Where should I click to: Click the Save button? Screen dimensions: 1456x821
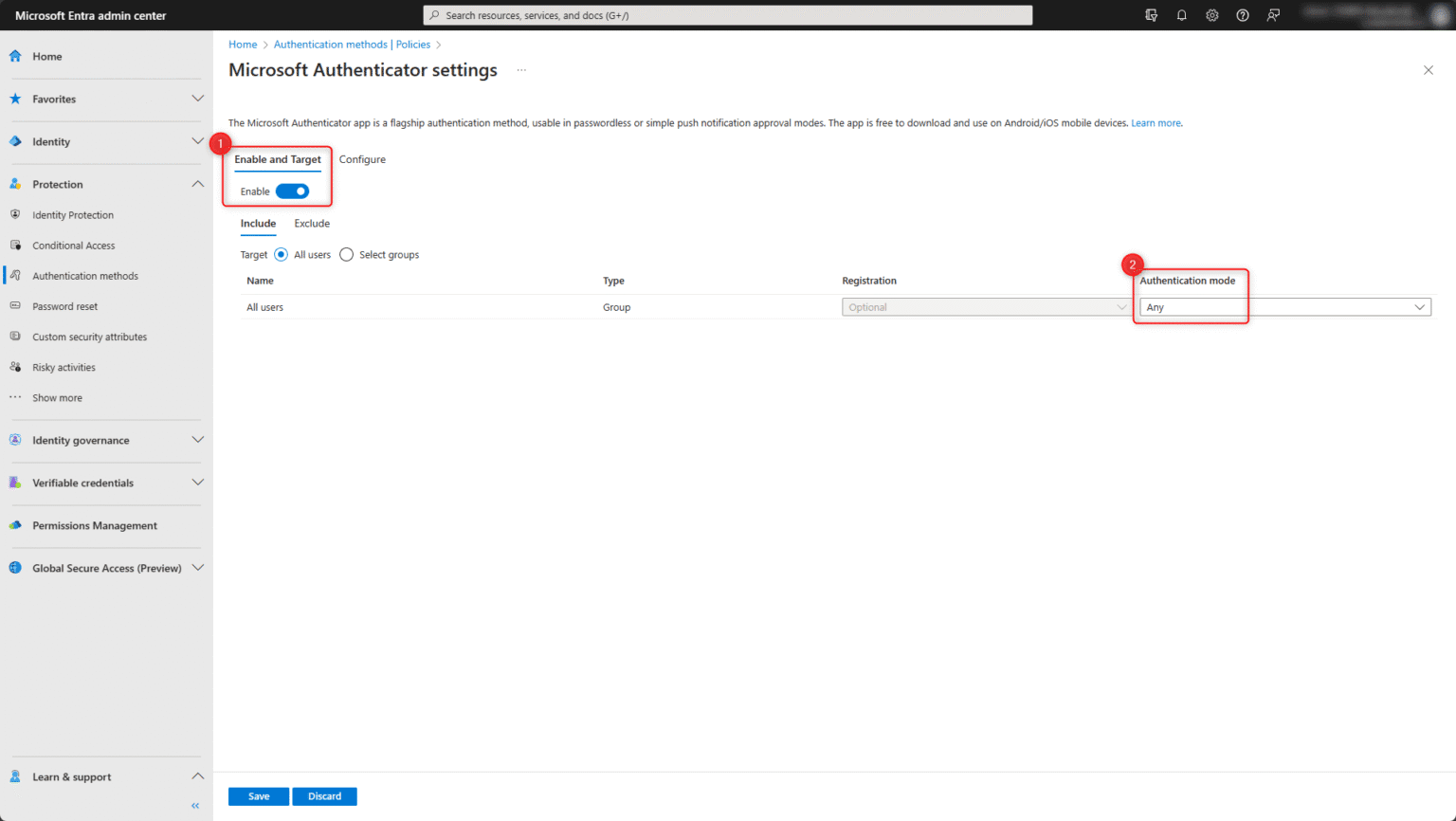coord(258,796)
